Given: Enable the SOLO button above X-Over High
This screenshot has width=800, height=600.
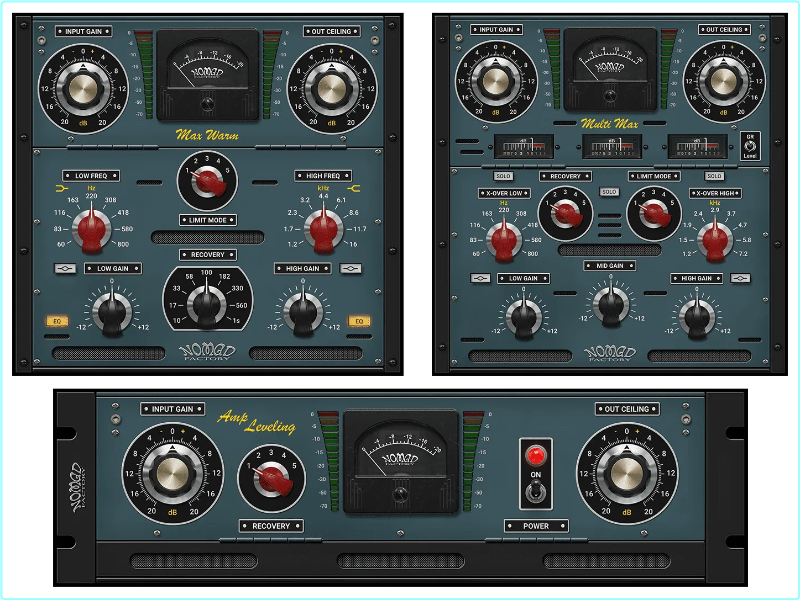Looking at the screenshot, I should [x=714, y=176].
